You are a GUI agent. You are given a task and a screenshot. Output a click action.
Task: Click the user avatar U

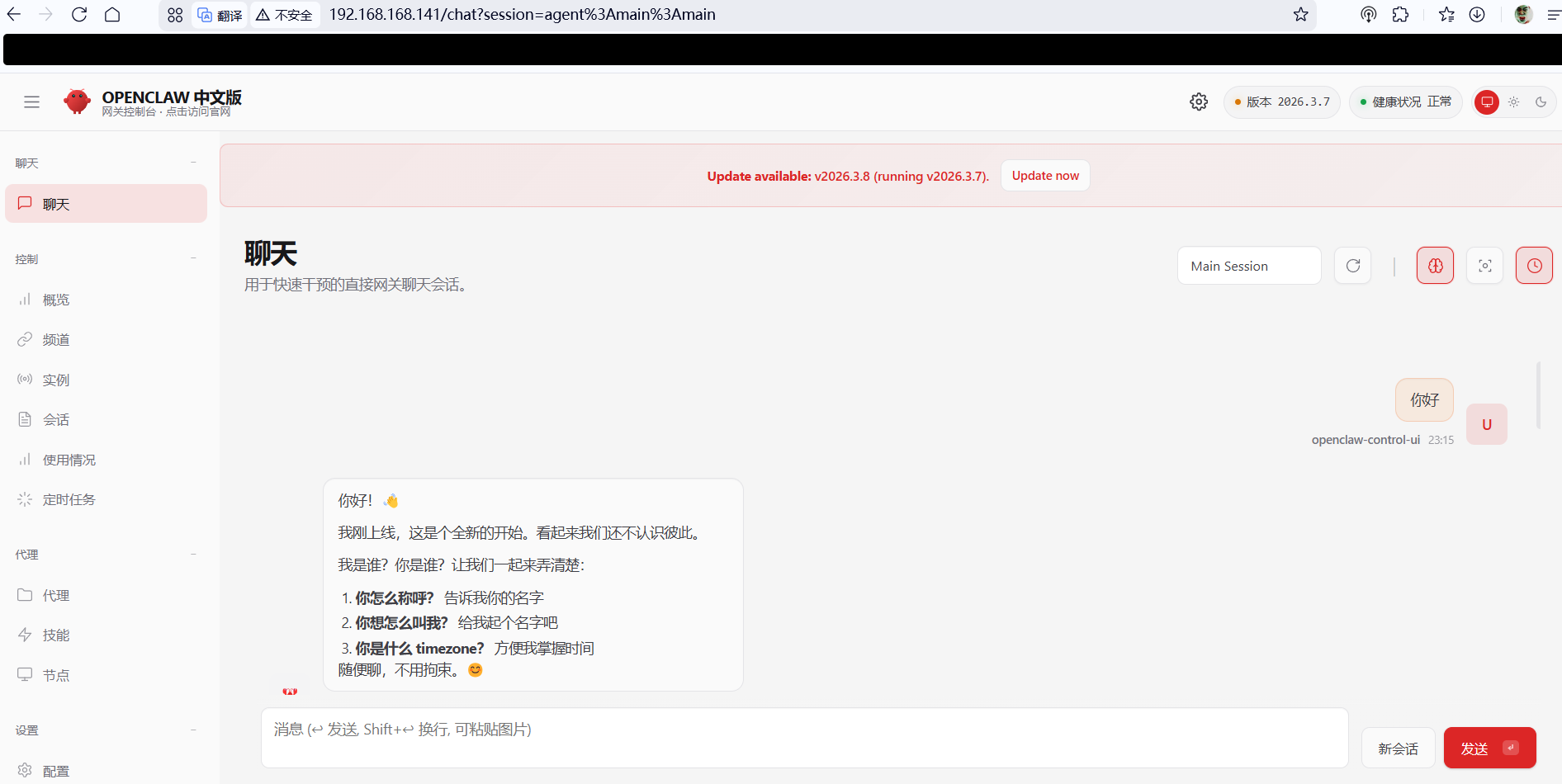[x=1487, y=424]
